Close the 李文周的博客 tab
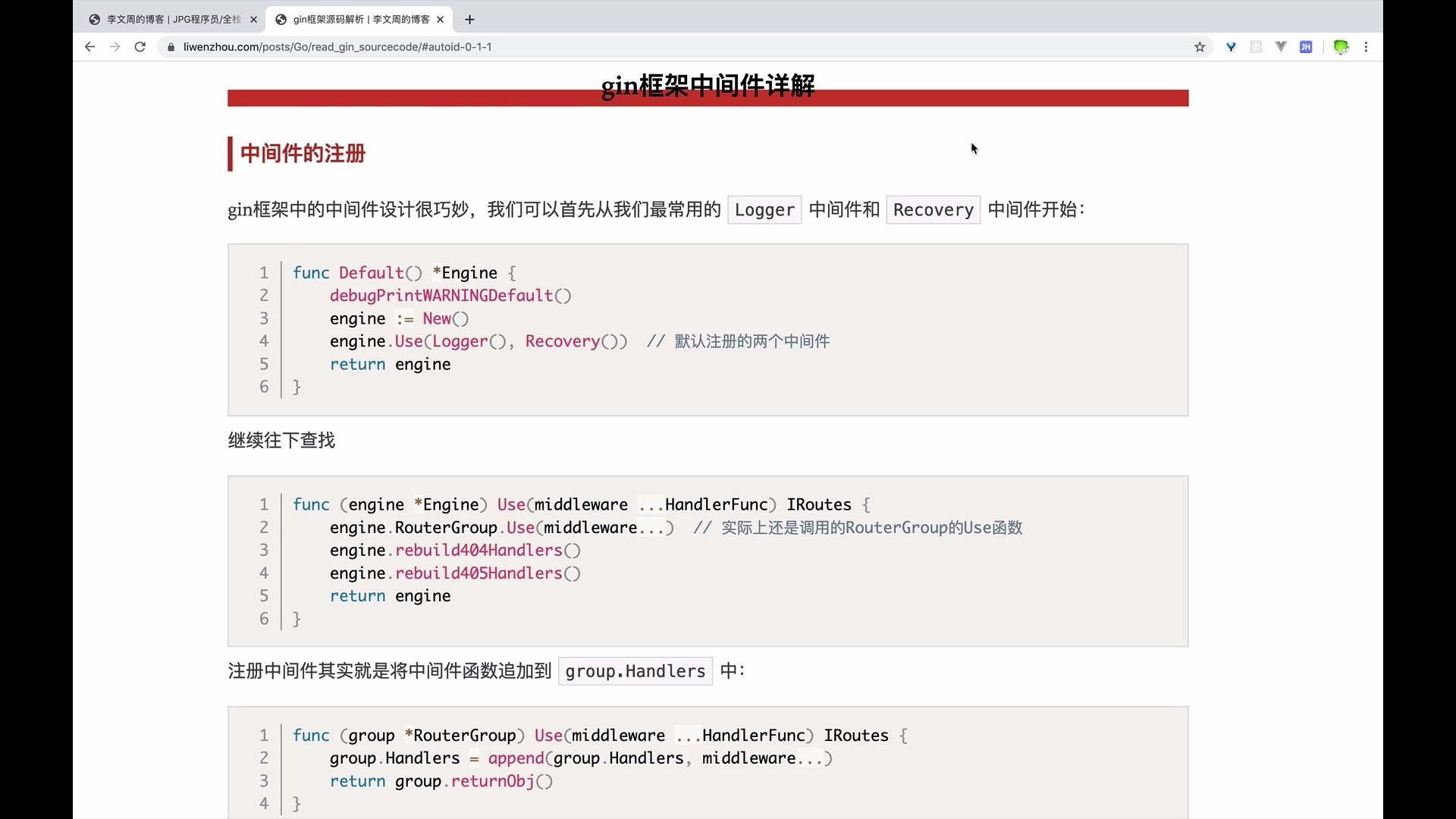1456x819 pixels. [x=254, y=20]
